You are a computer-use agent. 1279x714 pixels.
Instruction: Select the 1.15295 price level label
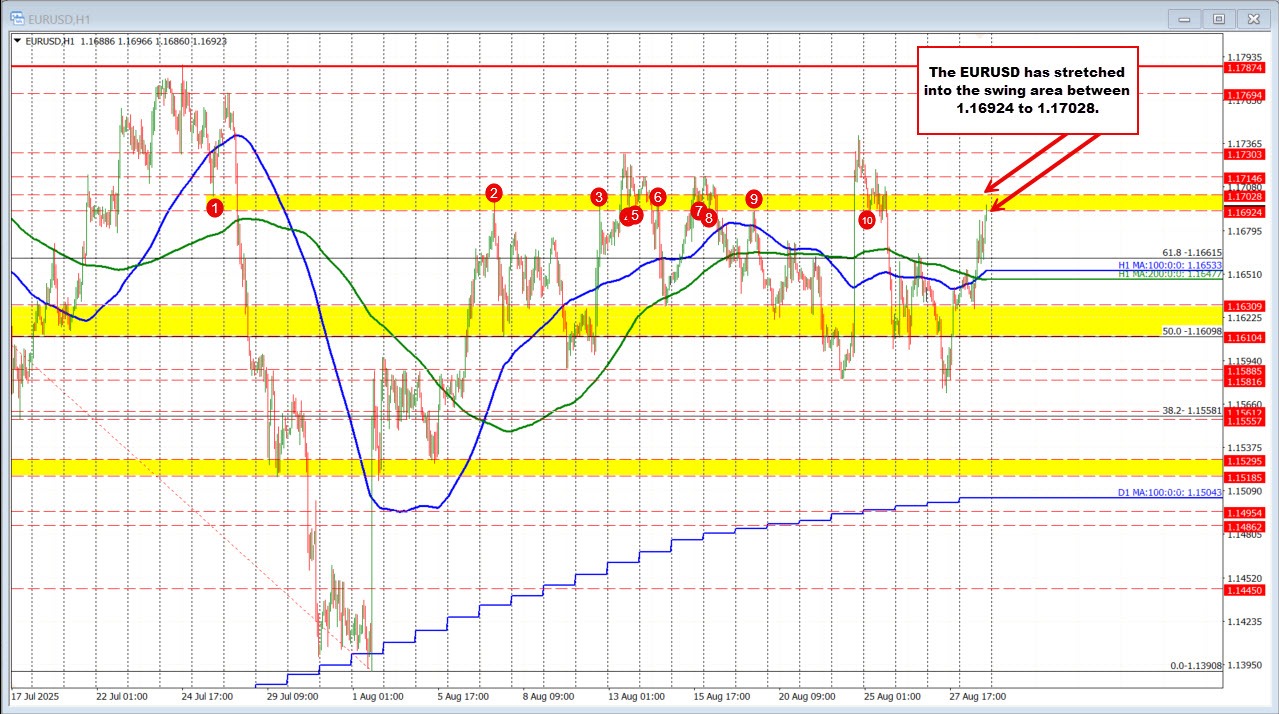pyautogui.click(x=1244, y=460)
